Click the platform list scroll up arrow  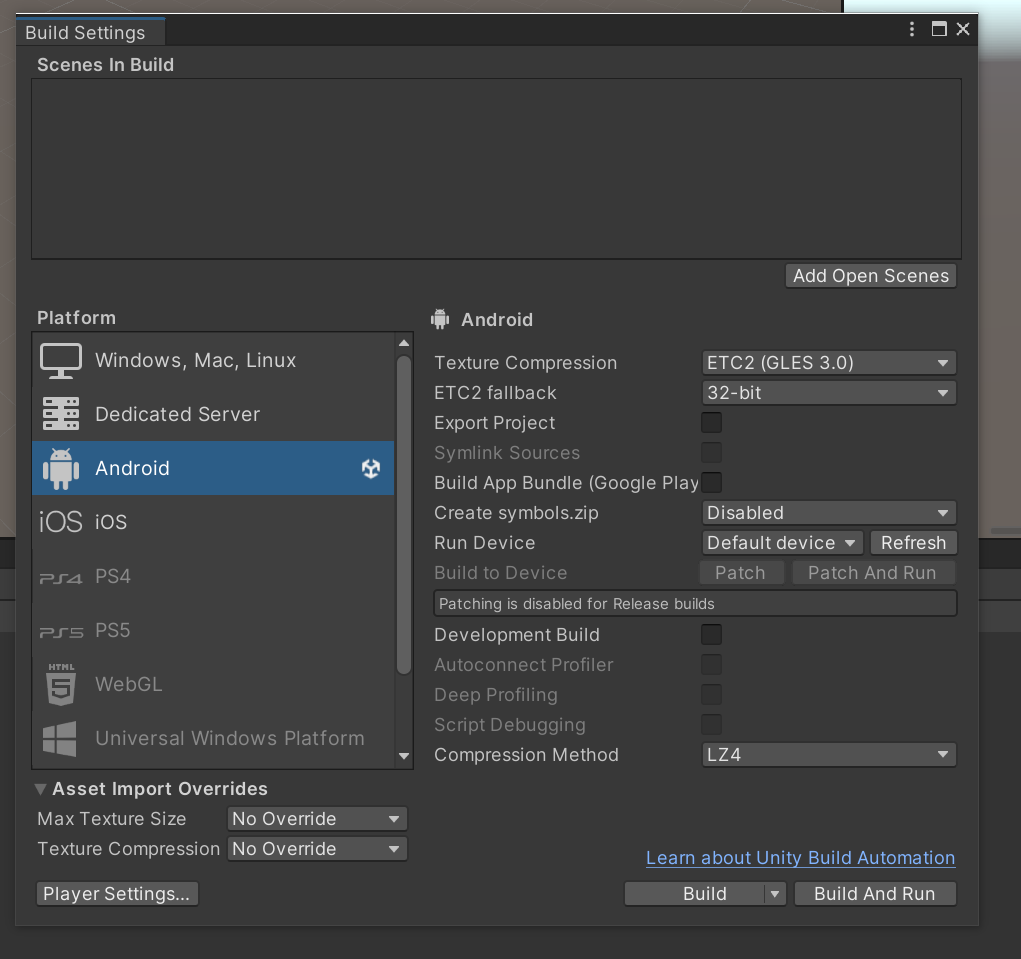[404, 343]
